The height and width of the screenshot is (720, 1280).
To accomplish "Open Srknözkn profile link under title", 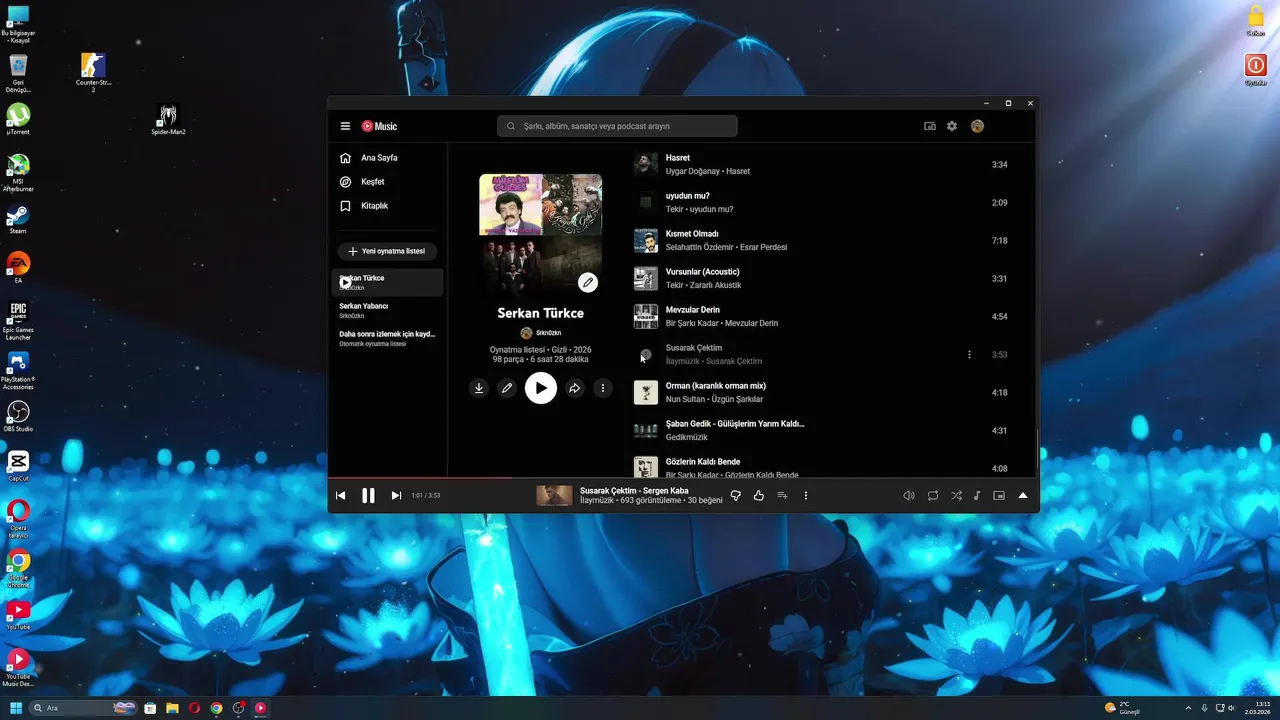I will 541,333.
